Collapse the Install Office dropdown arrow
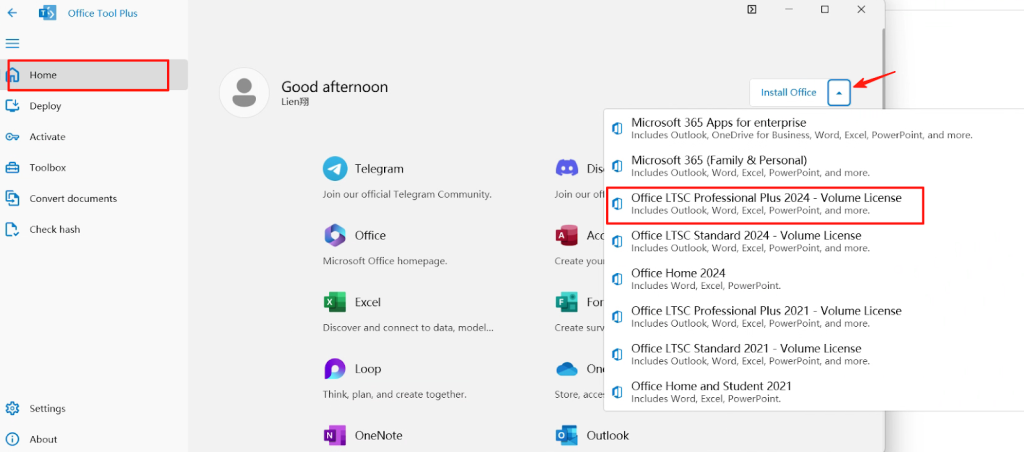The image size is (1024, 452). (x=839, y=93)
